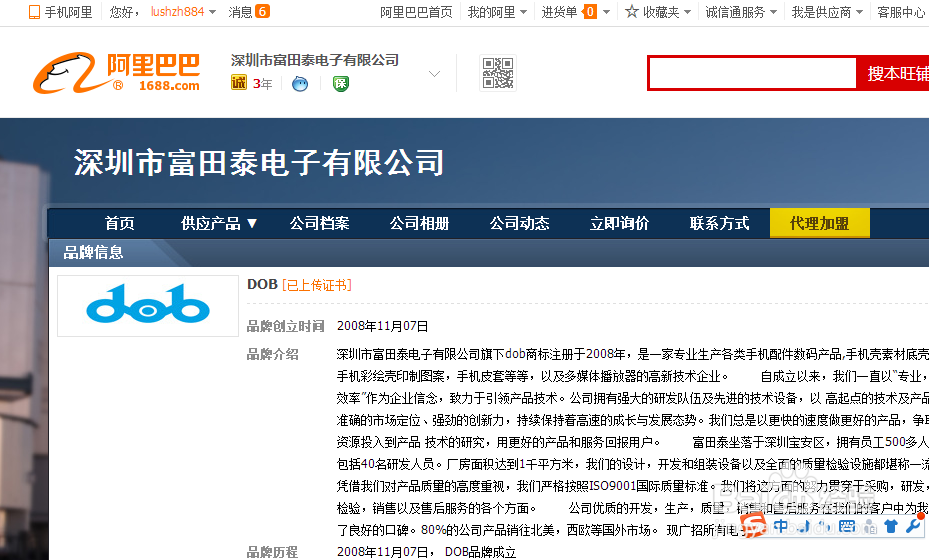Expand the company info chevron arrow
Screen dimensions: 929x560
(434, 73)
